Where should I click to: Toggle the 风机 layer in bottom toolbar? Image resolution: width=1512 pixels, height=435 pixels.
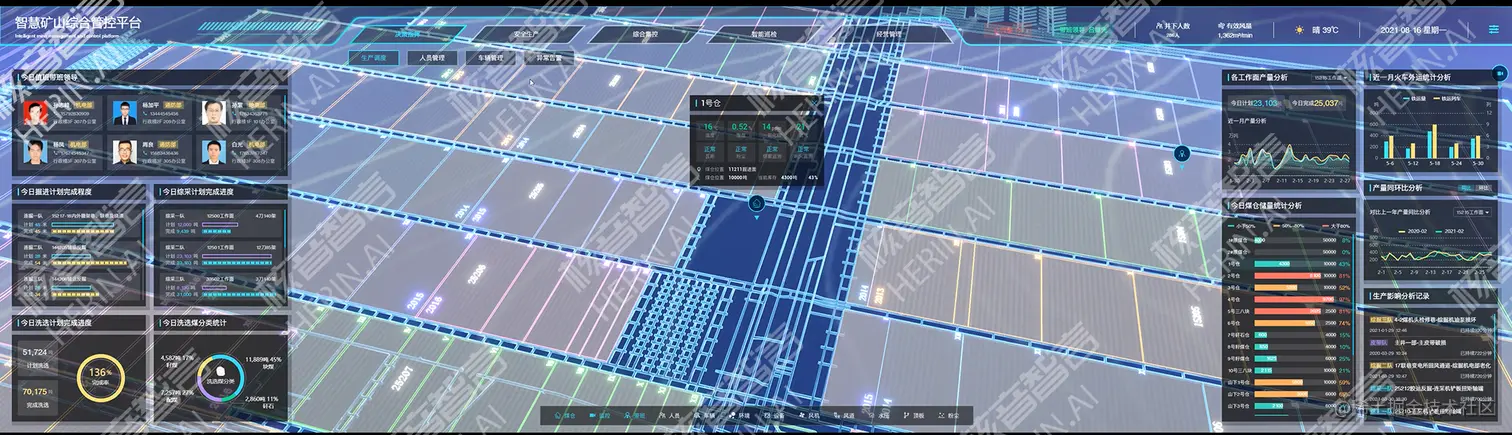pyautogui.click(x=809, y=415)
